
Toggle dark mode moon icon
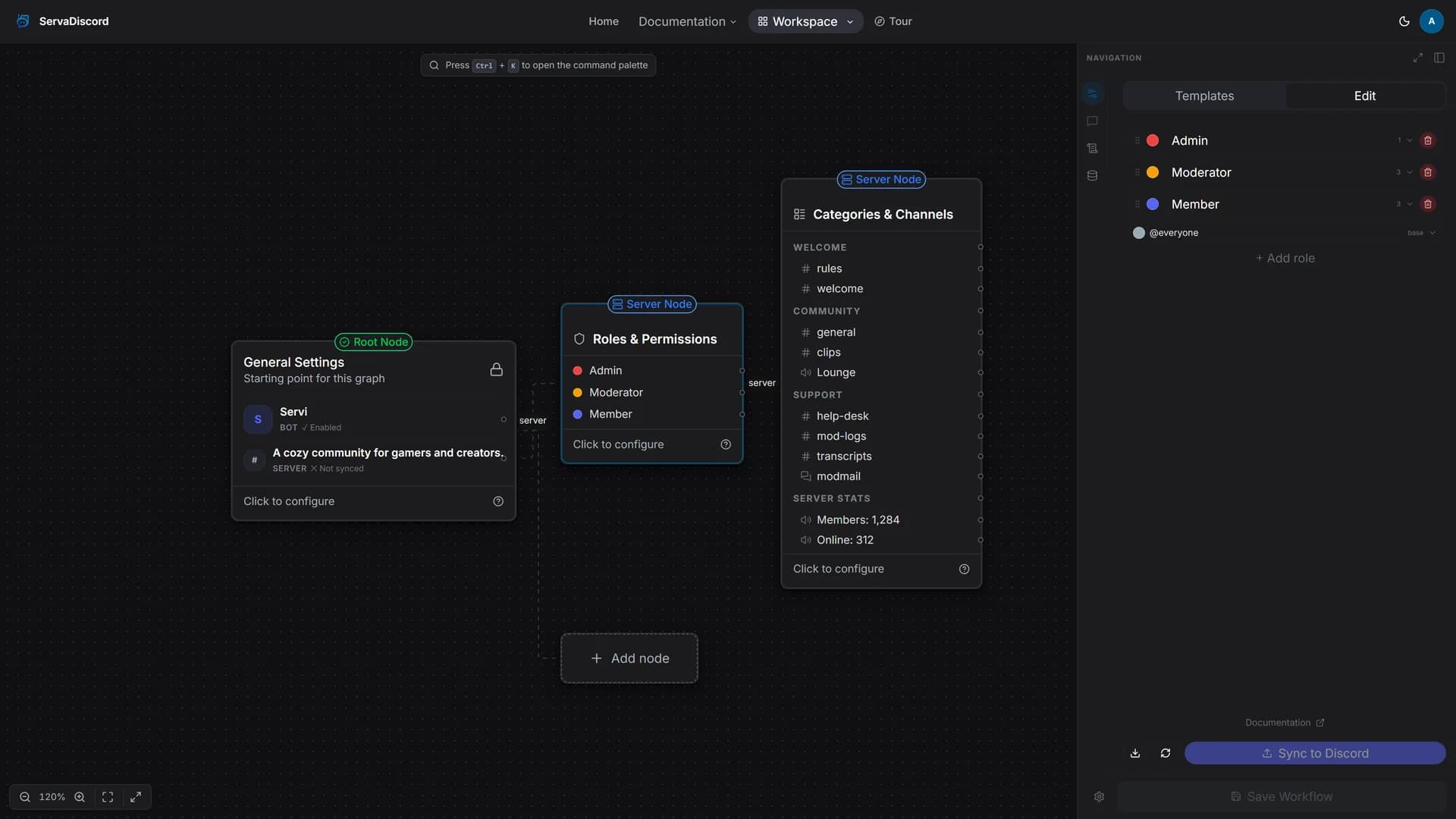tap(1404, 21)
